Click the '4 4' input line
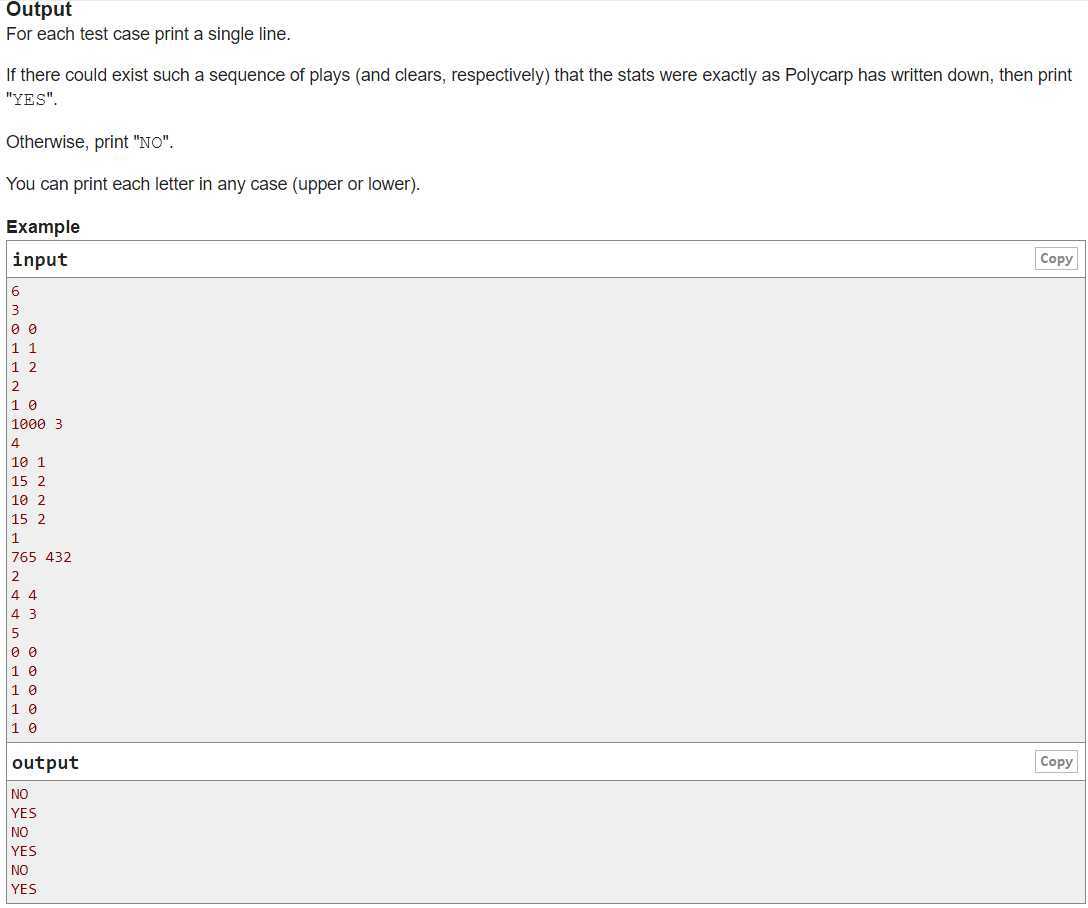Image resolution: width=1088 pixels, height=908 pixels. [x=24, y=595]
